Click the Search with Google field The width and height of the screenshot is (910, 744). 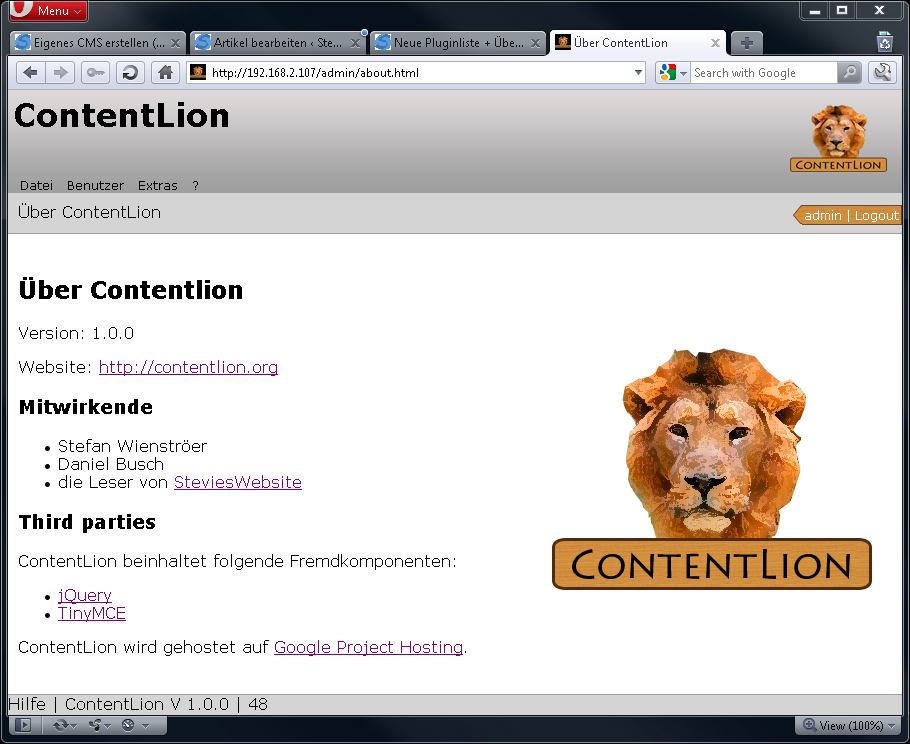763,73
